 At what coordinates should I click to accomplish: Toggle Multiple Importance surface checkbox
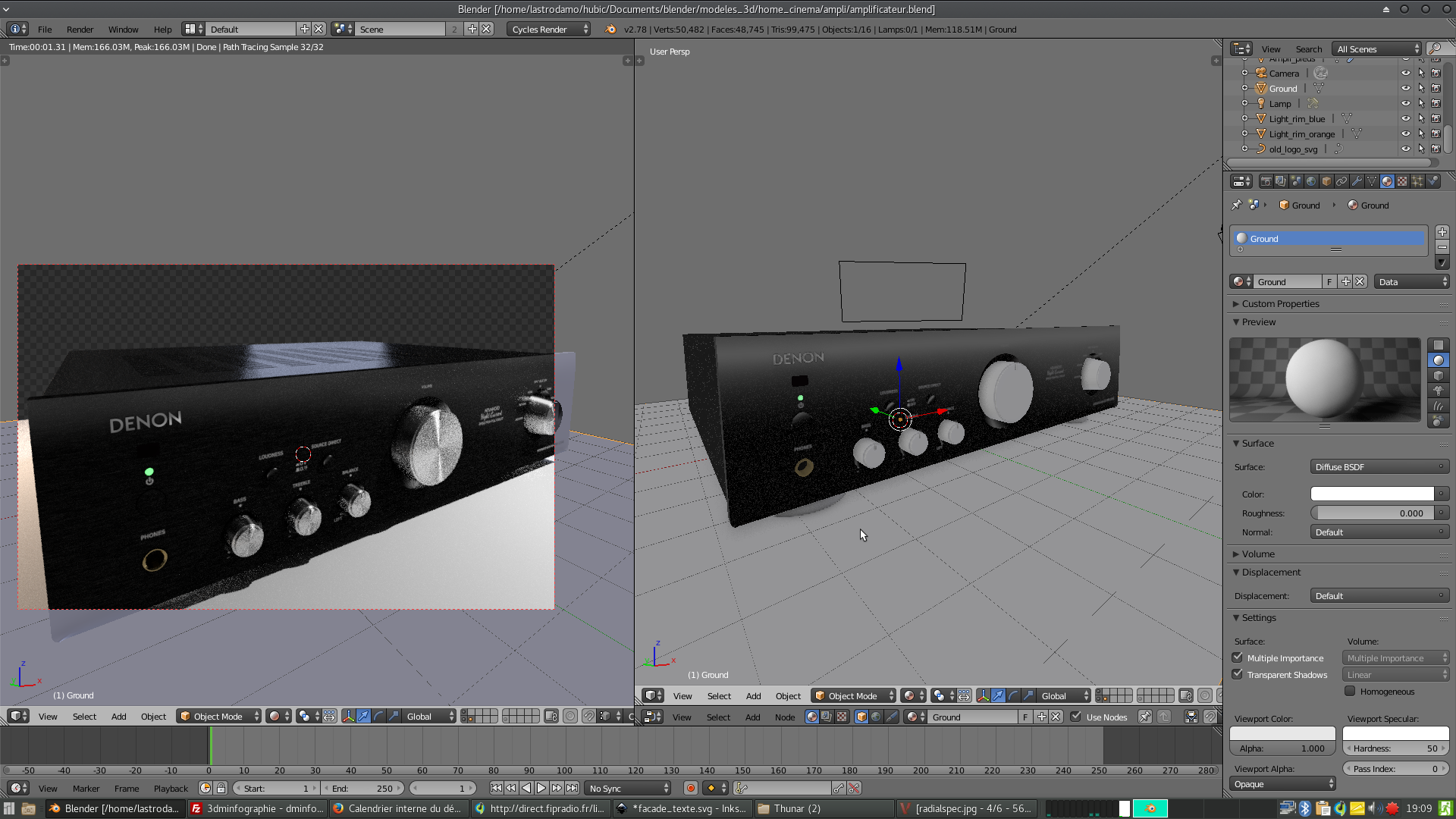[1238, 657]
